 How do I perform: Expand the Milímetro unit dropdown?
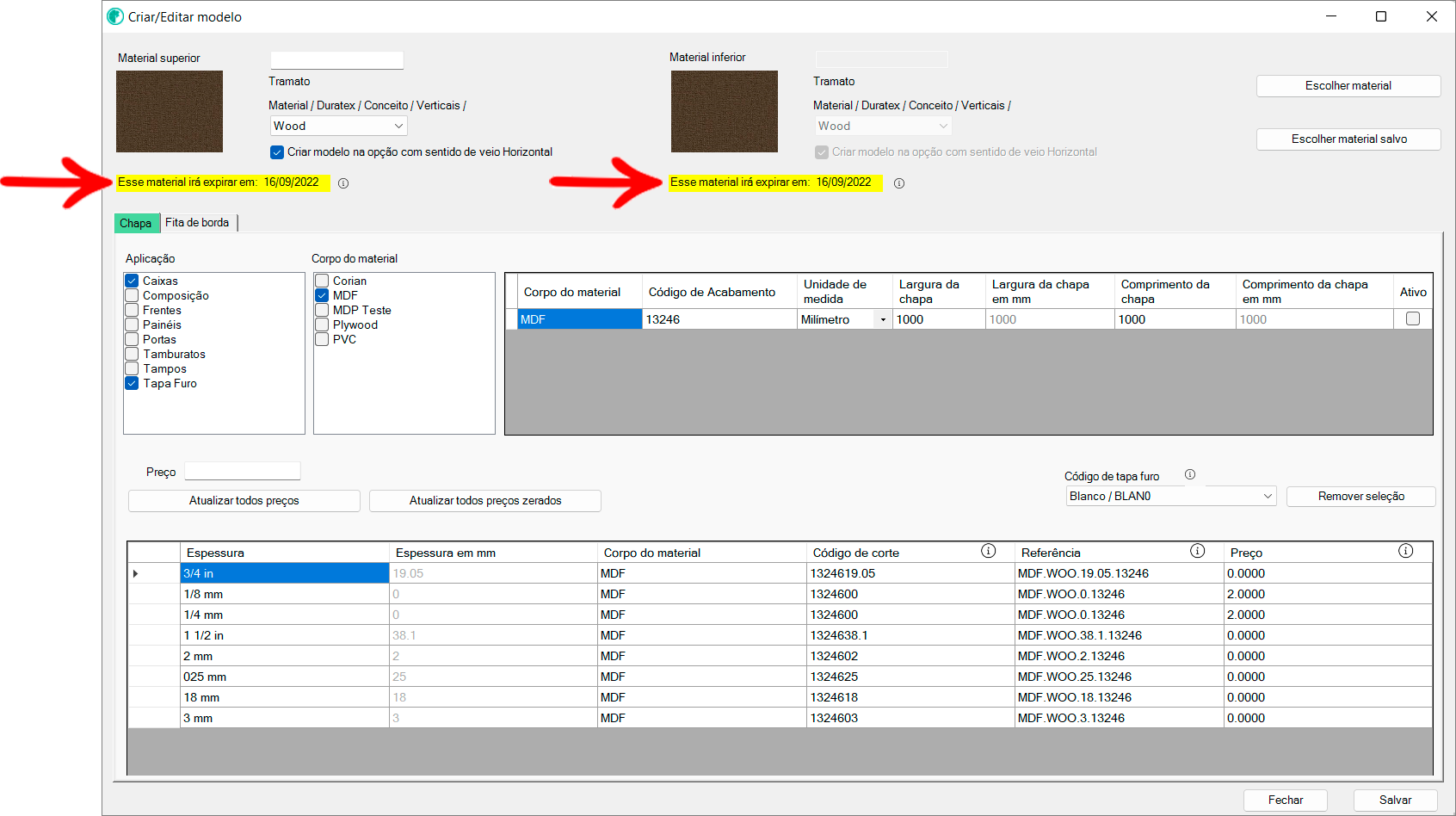(x=883, y=319)
